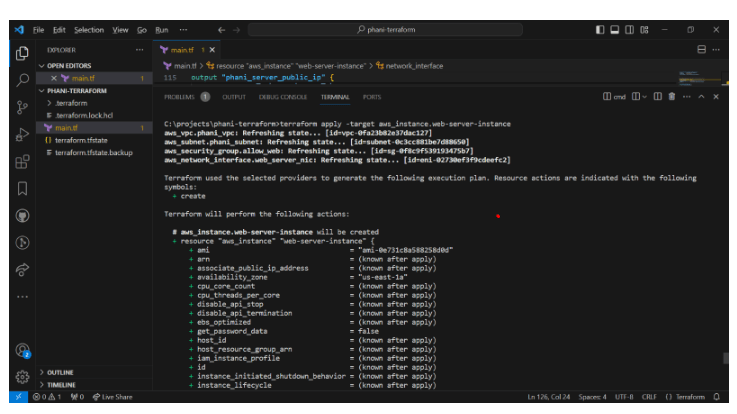Open the Extensions view
737x414 pixels.
[21, 161]
